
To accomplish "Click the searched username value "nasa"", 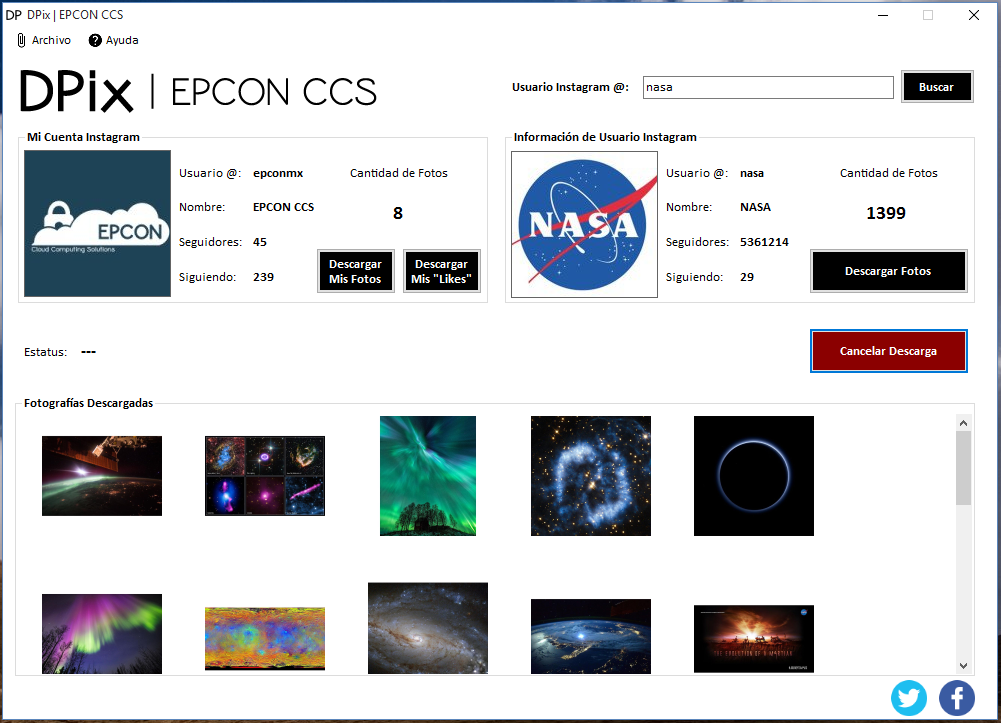I will pyautogui.click(x=752, y=173).
